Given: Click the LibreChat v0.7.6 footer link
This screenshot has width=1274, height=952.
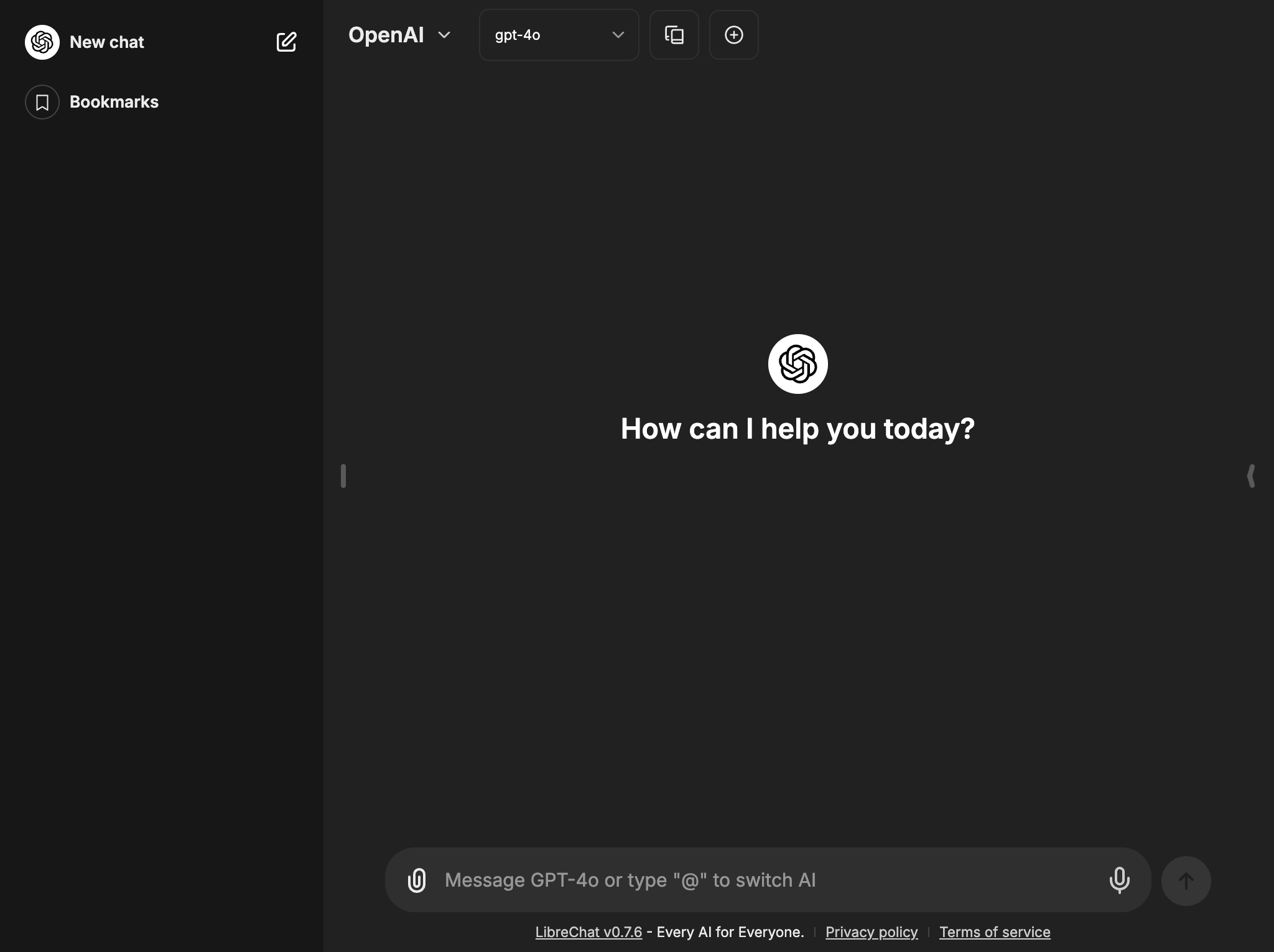Looking at the screenshot, I should [588, 932].
